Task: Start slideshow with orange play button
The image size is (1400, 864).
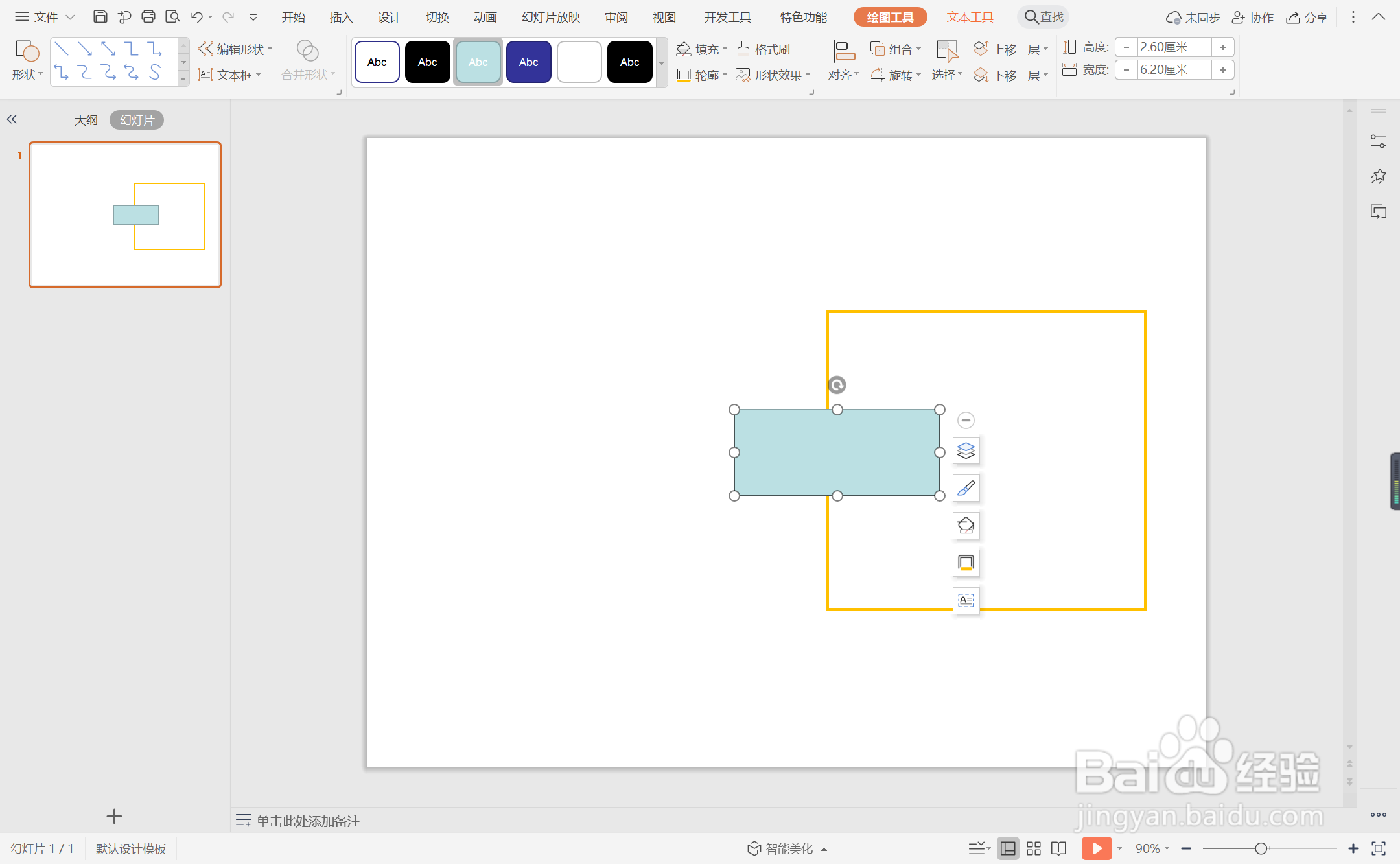Action: [x=1096, y=848]
